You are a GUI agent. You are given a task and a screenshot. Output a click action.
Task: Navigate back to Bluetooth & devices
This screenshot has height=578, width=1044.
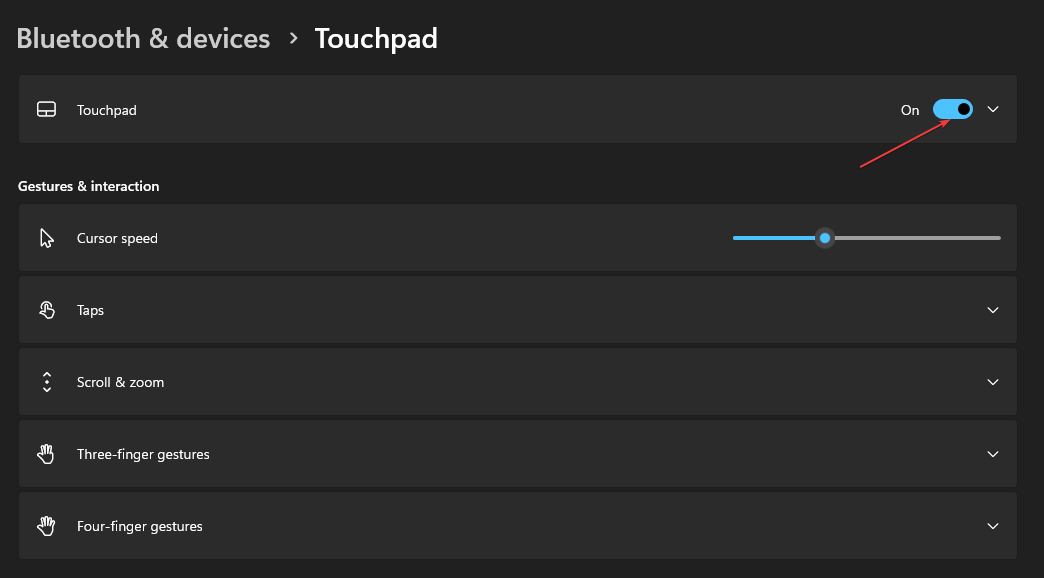(x=142, y=38)
